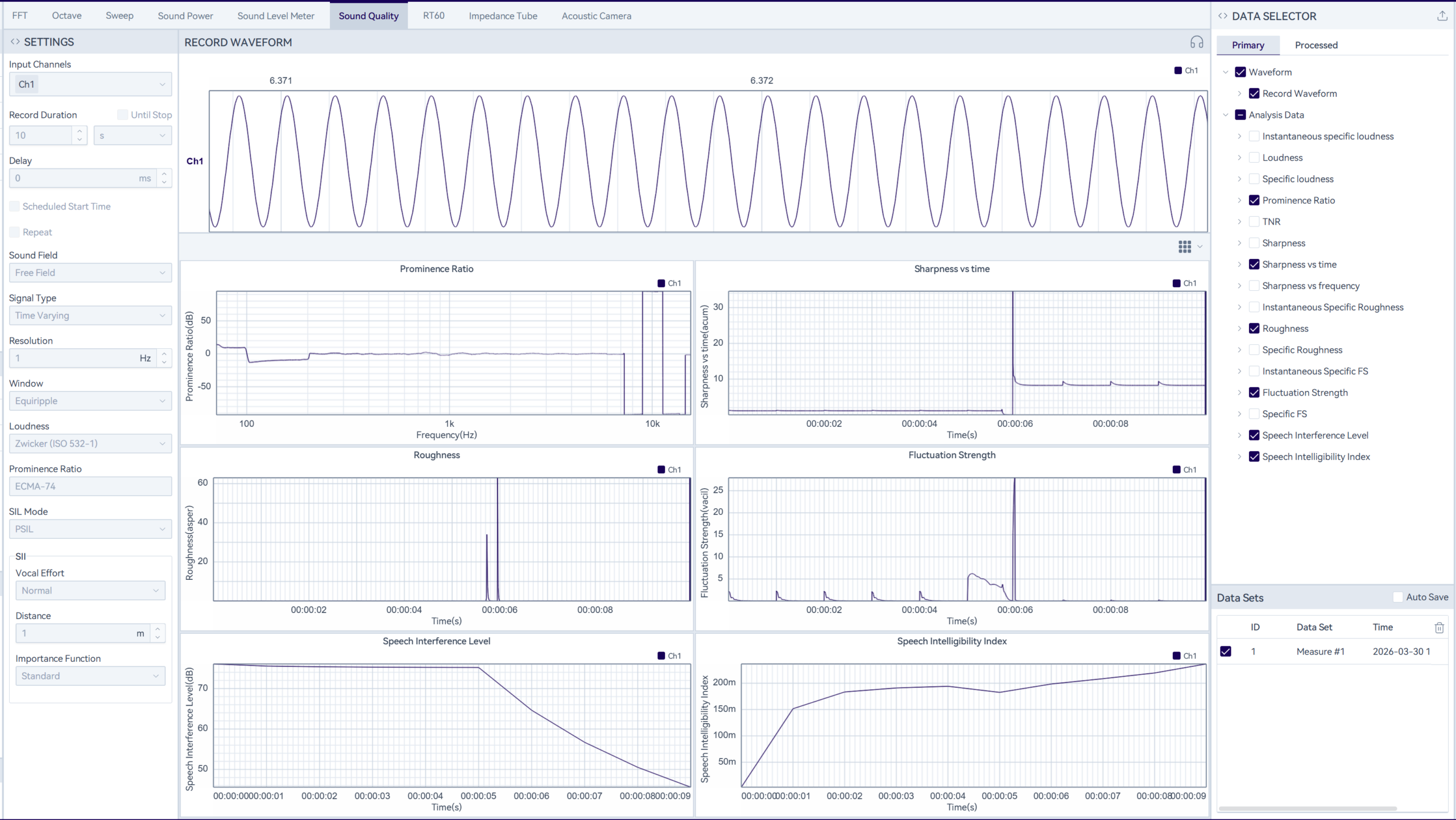Click the Record Waveform tree label
Viewport: 1456px width, 820px height.
pos(1299,93)
